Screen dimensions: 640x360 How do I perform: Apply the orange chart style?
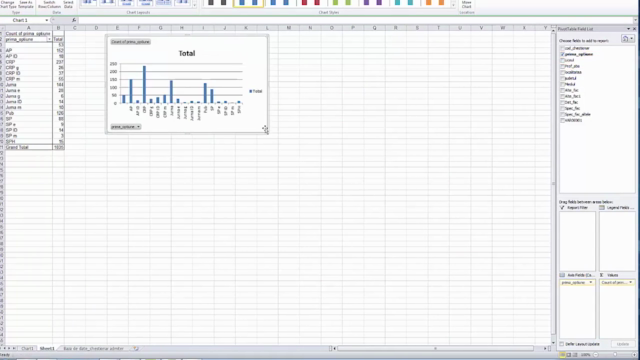435,3
